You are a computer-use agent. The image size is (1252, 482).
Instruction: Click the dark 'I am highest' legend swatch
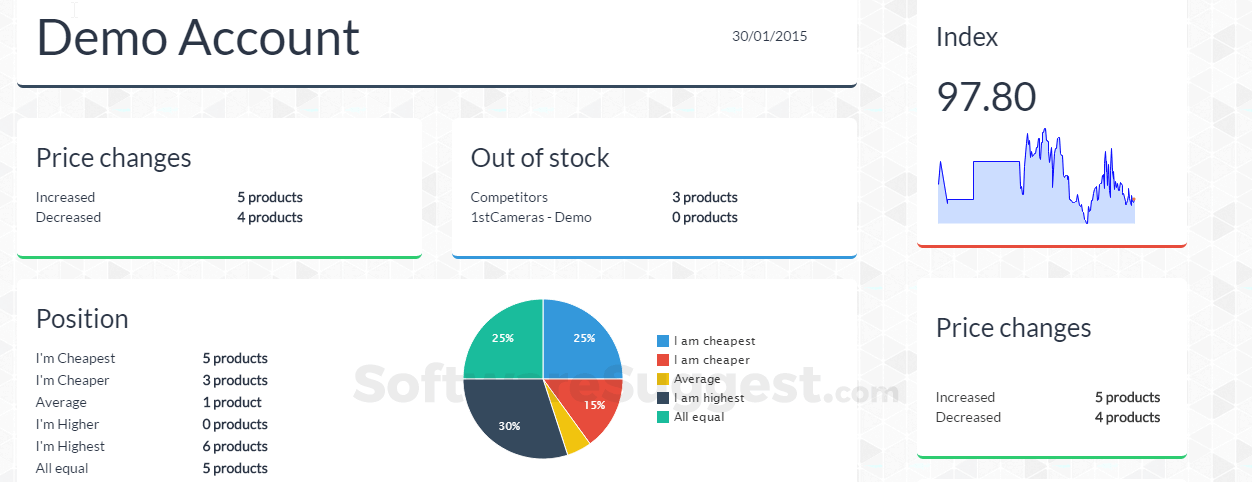[662, 398]
